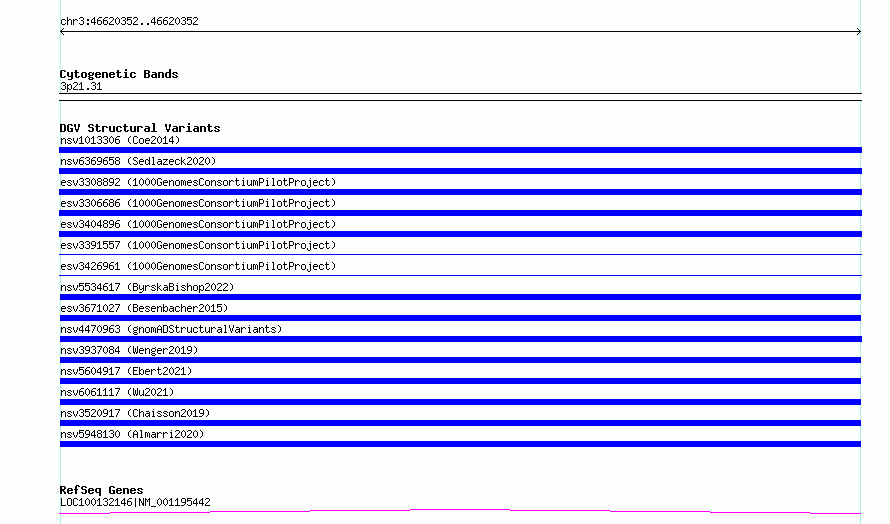Click the blue bar under esv3671027
The height and width of the screenshot is (524, 890).
click(460, 318)
